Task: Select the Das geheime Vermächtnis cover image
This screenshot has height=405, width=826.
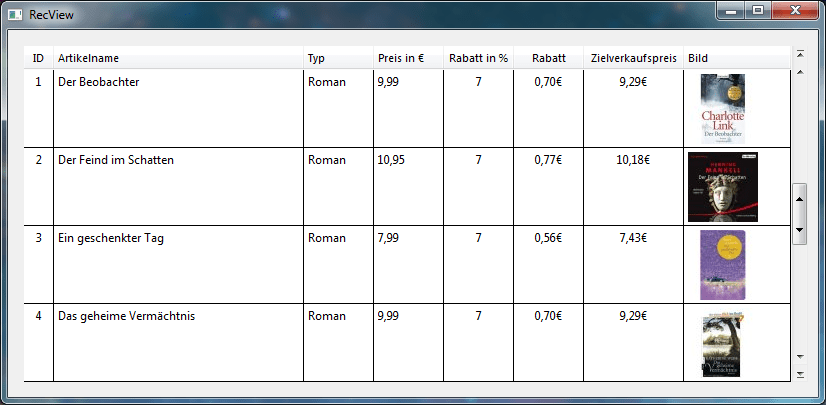Action: pyautogui.click(x=723, y=345)
